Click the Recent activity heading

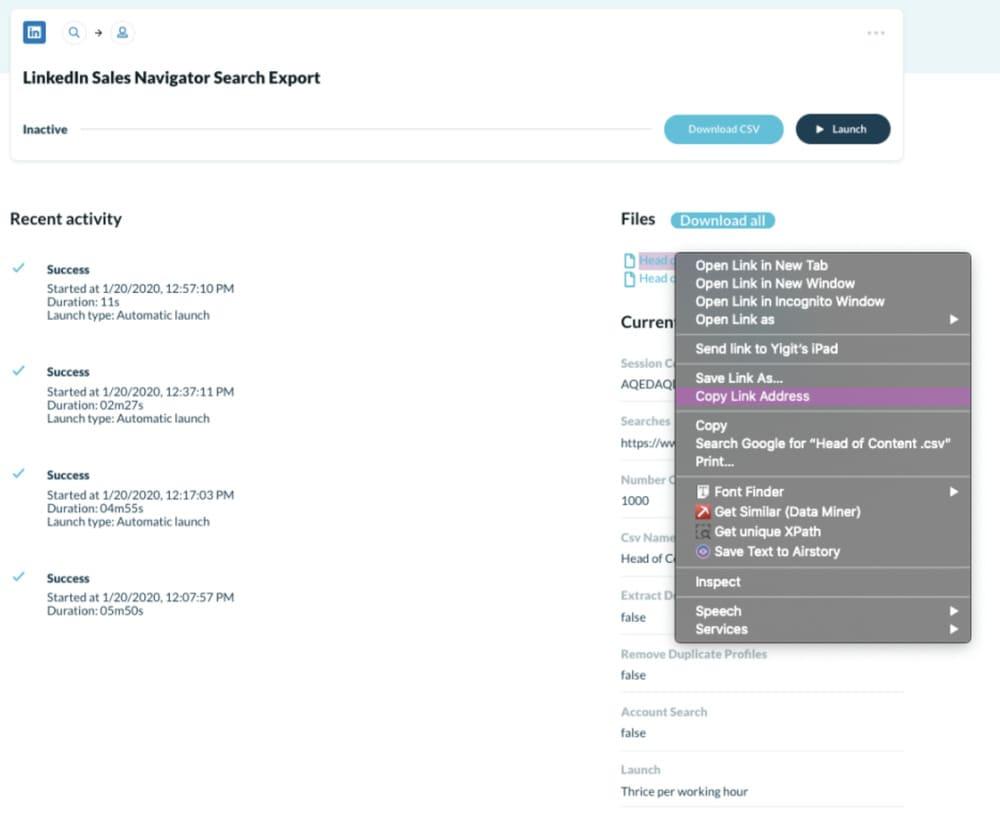(66, 219)
